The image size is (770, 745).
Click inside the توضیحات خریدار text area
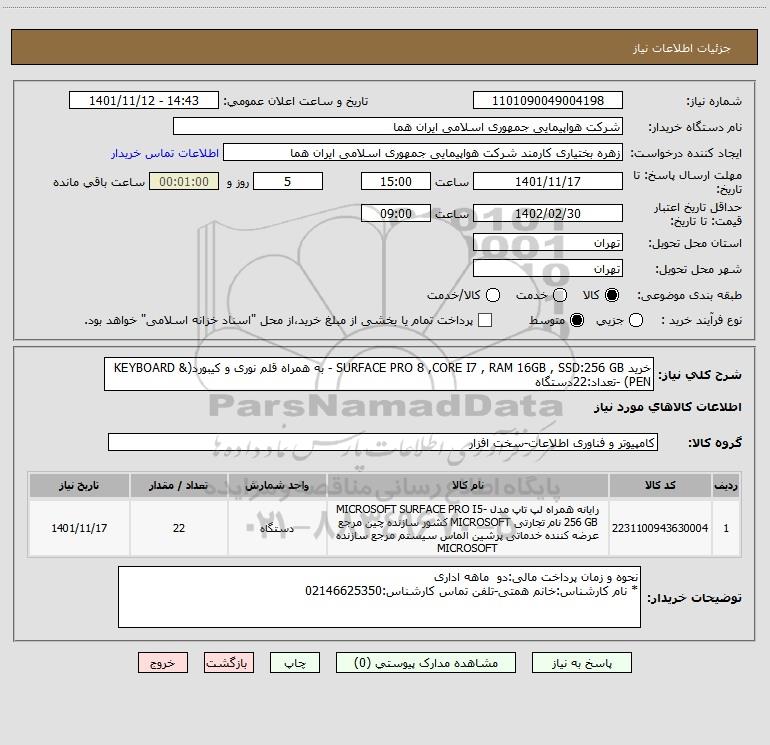pyautogui.click(x=379, y=597)
